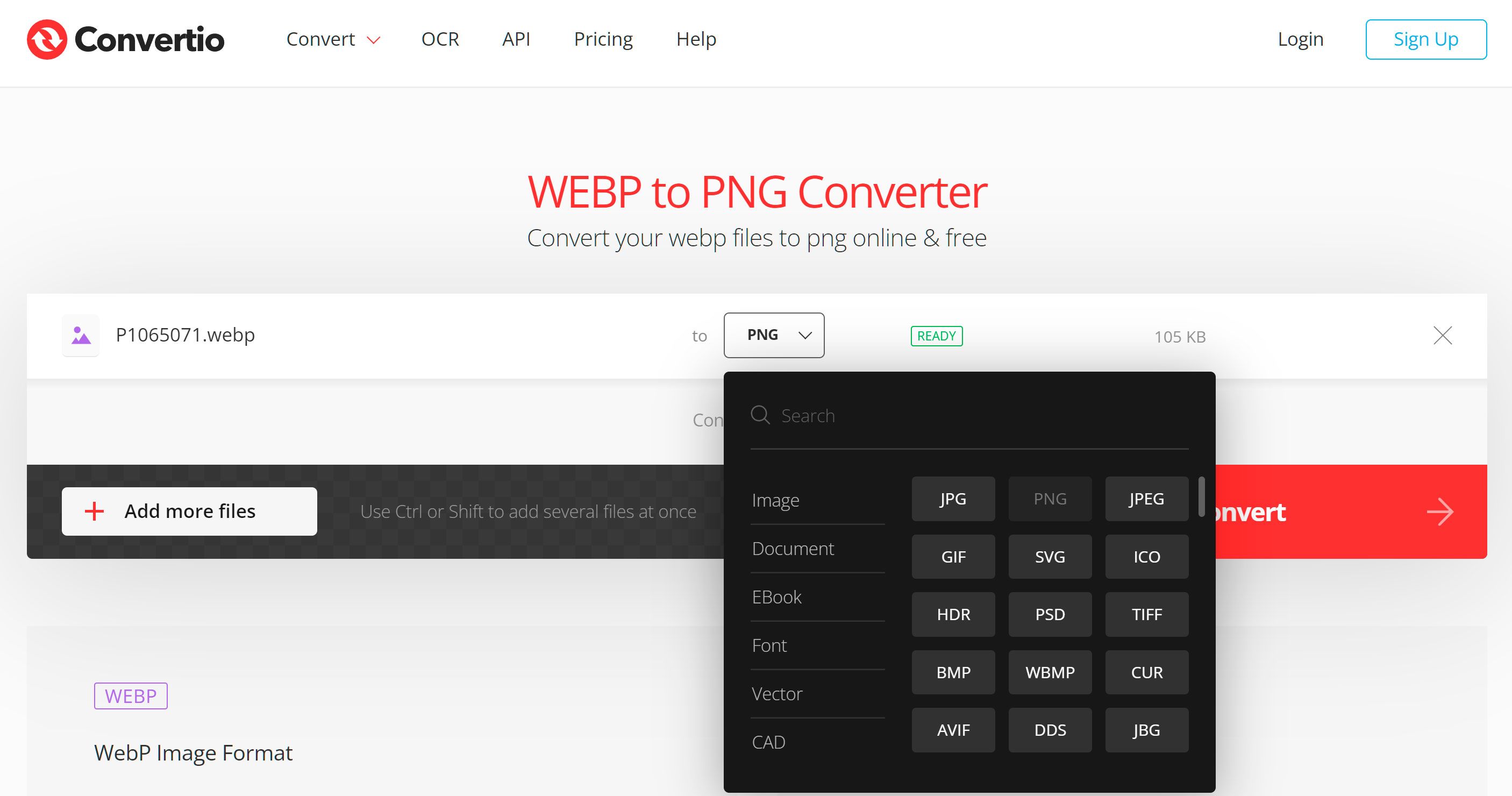Click the JPG format icon

pos(953,498)
